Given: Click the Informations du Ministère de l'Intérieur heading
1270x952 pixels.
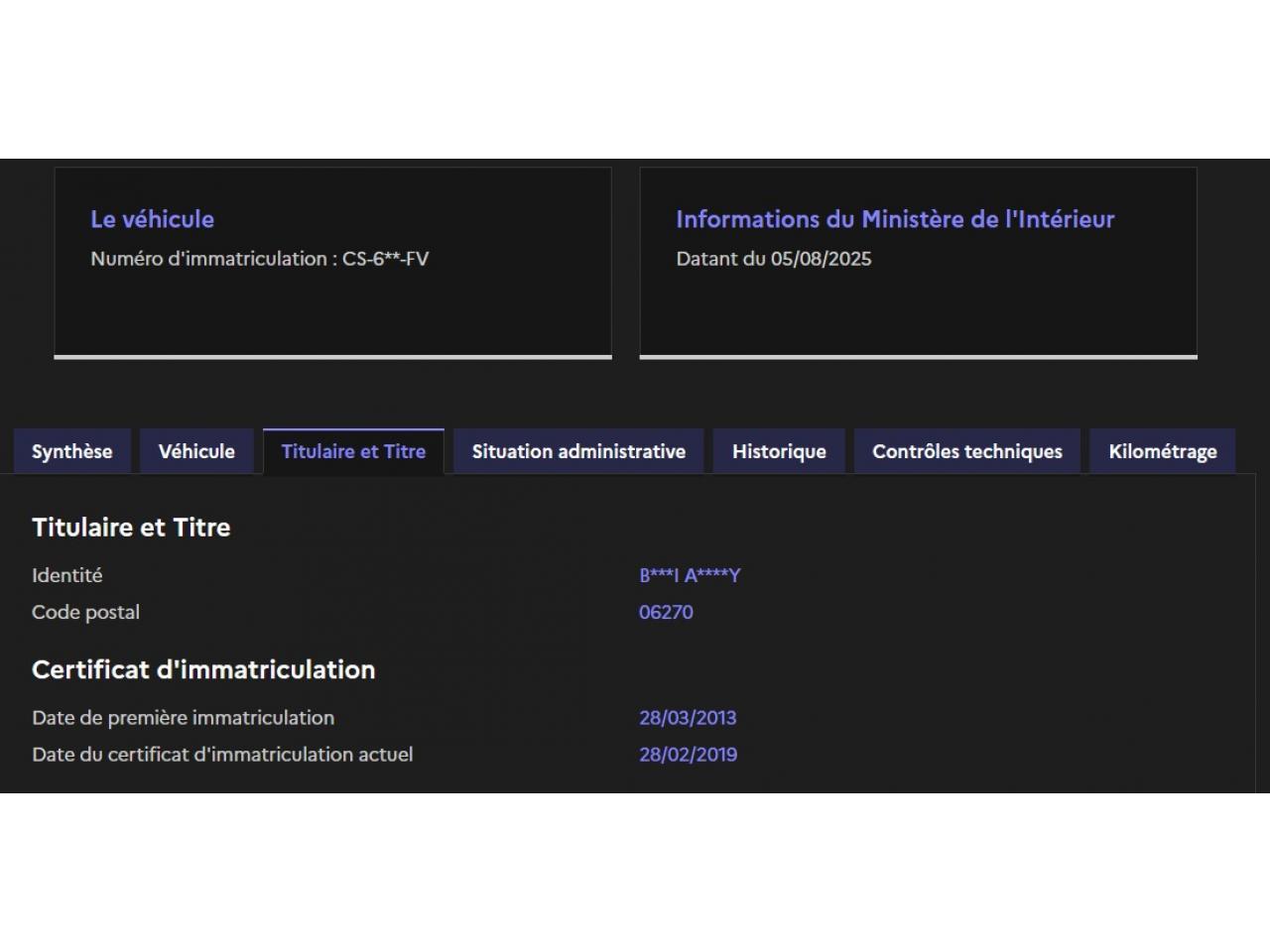Looking at the screenshot, I should [x=894, y=219].
